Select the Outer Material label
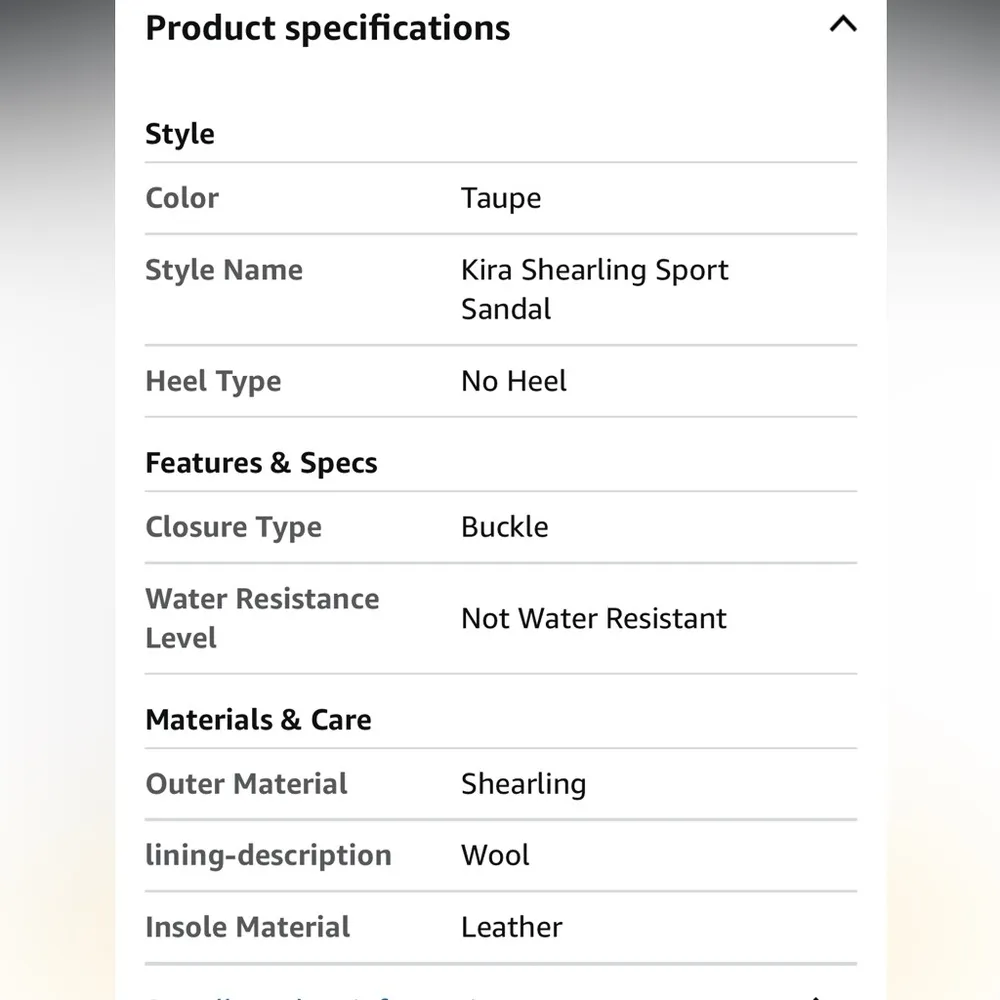The width and height of the screenshot is (1000, 1000). [247, 784]
